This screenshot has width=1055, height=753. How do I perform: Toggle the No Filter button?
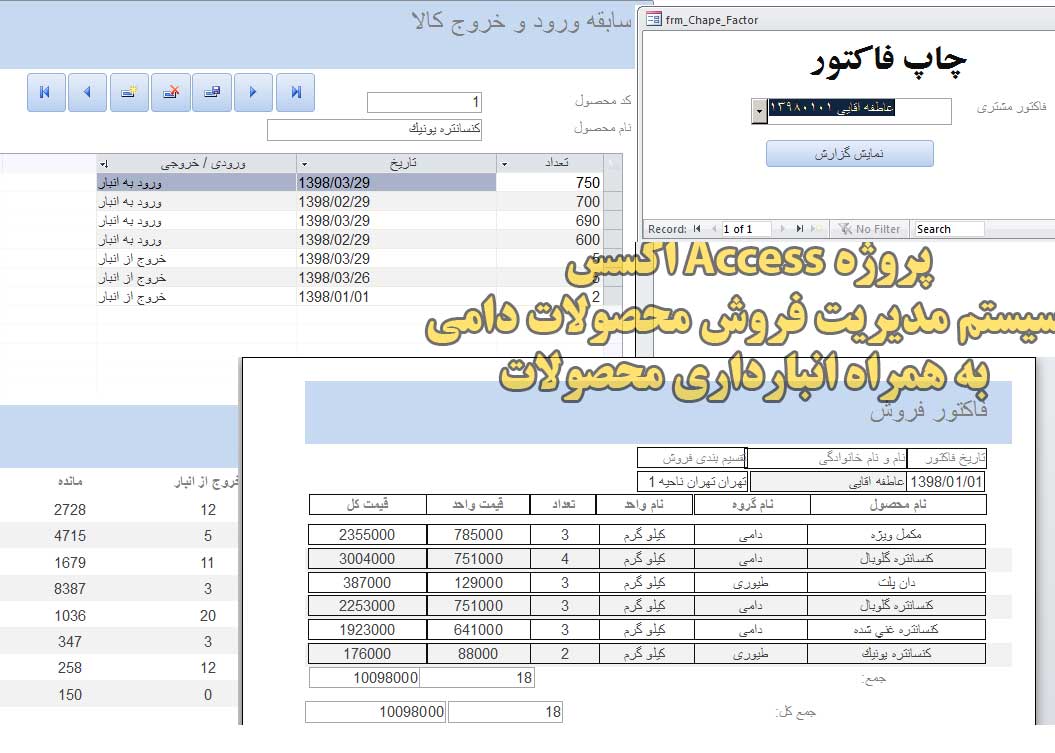(869, 229)
